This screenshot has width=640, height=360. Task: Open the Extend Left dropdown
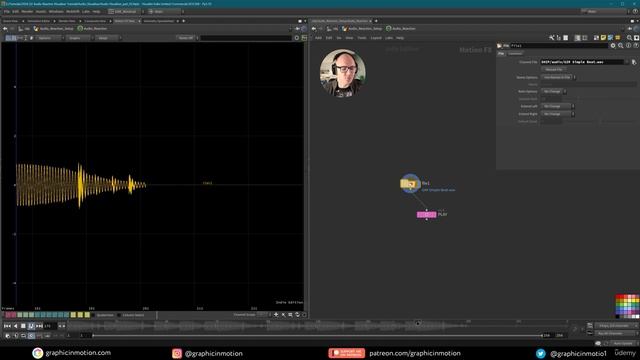[558, 106]
